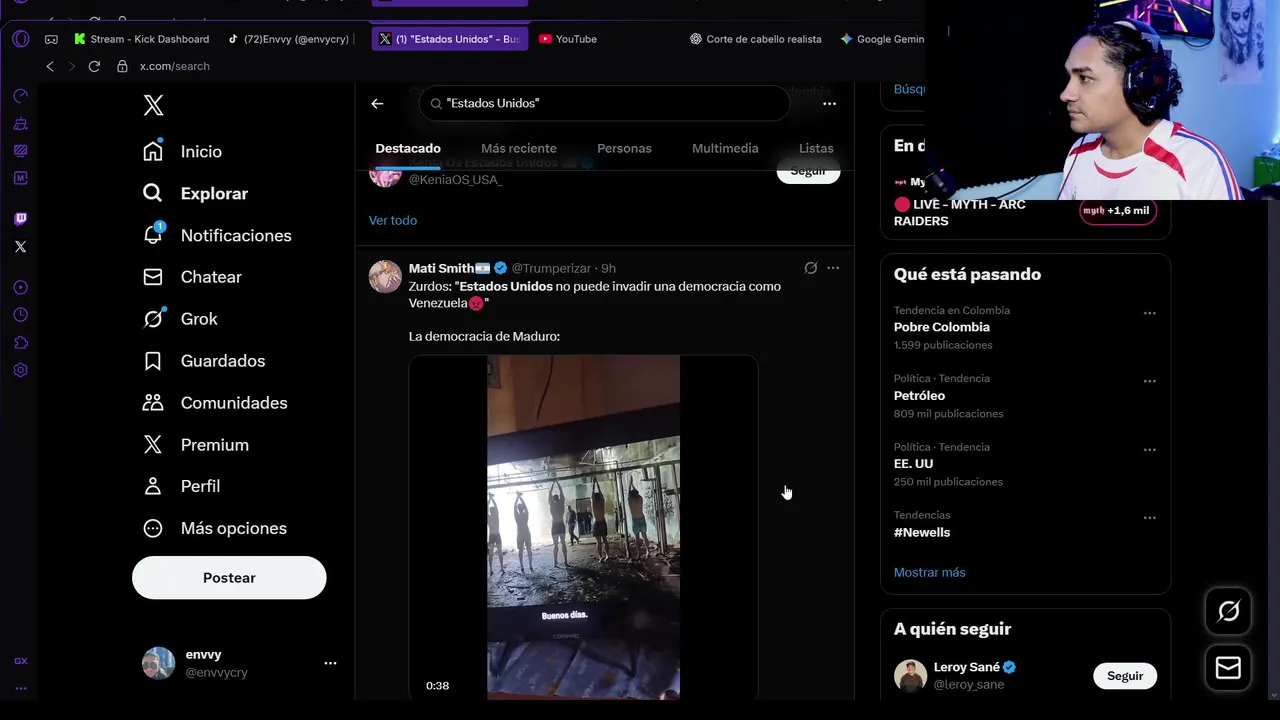1280x720 pixels.
Task: Open more options on Mati Smith post
Action: tap(833, 268)
